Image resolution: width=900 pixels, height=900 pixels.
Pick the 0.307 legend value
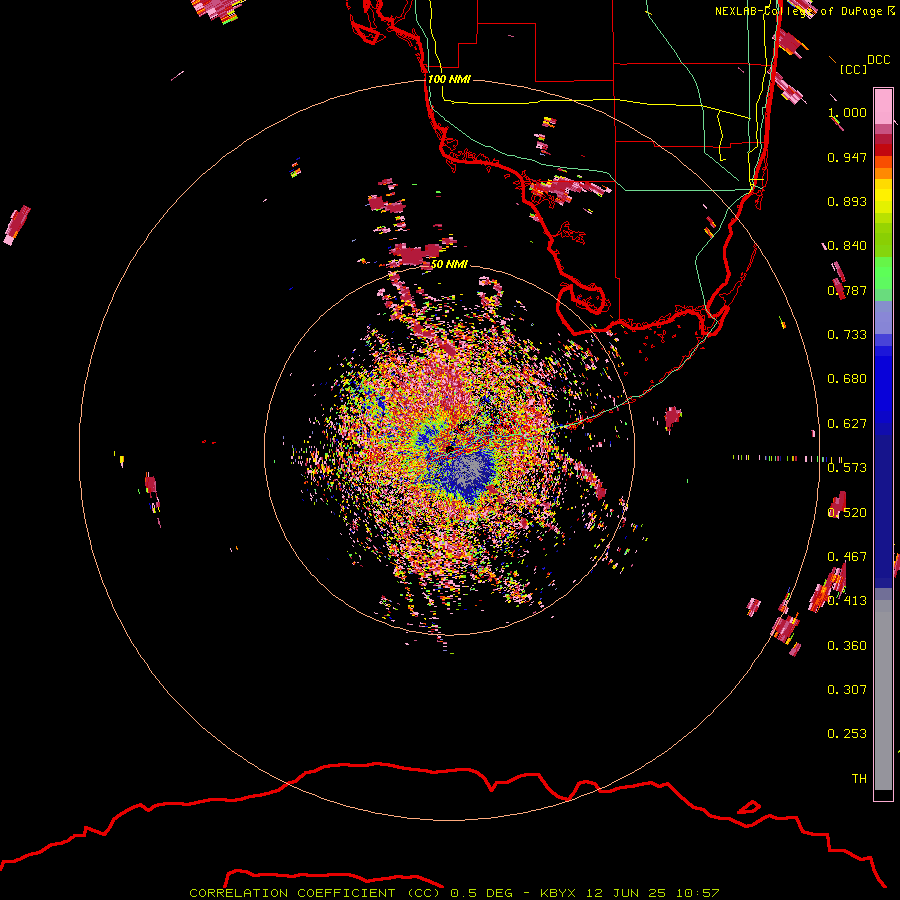tap(847, 690)
